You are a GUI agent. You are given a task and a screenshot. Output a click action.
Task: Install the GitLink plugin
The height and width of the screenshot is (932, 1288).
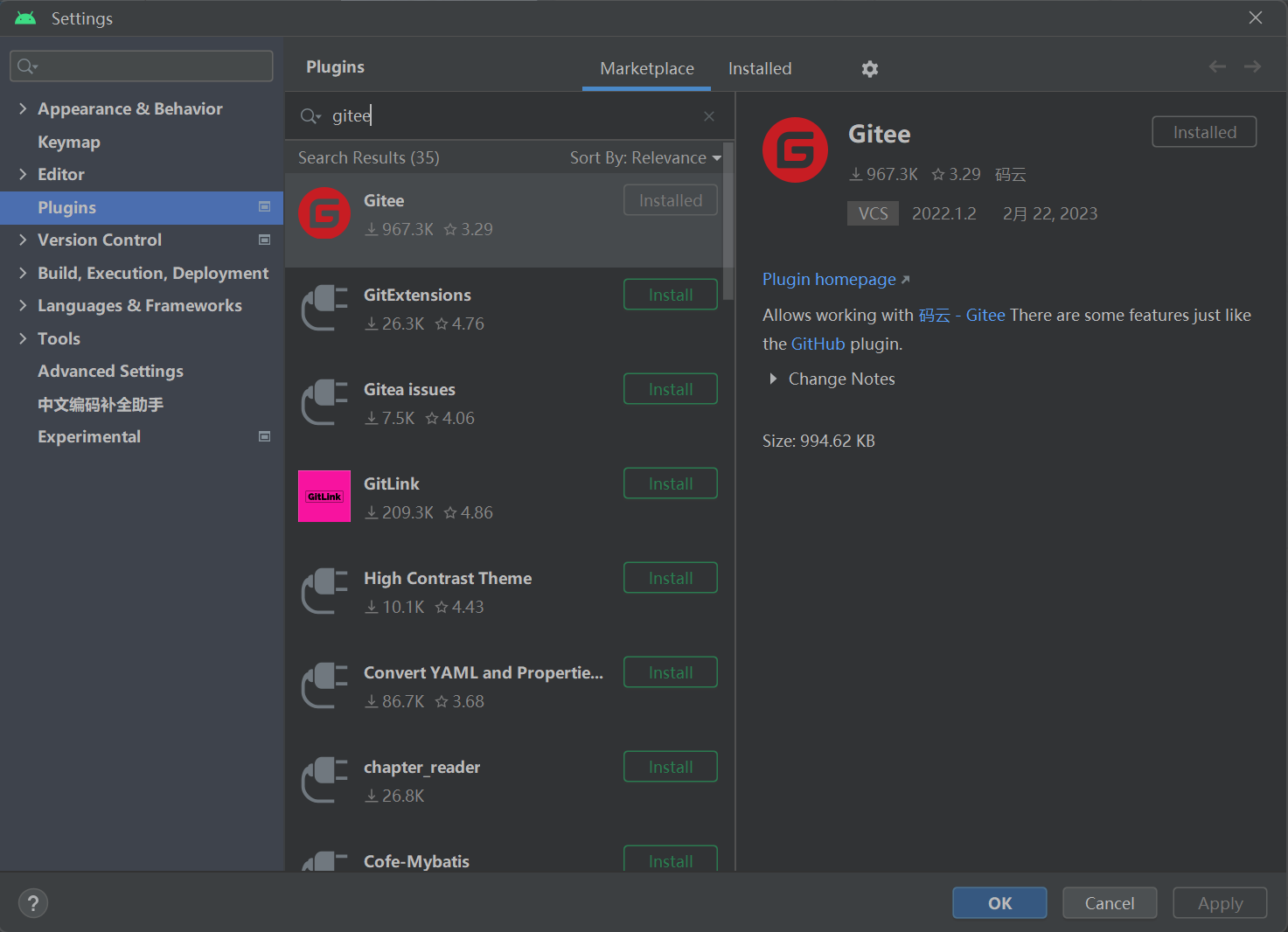coord(671,483)
